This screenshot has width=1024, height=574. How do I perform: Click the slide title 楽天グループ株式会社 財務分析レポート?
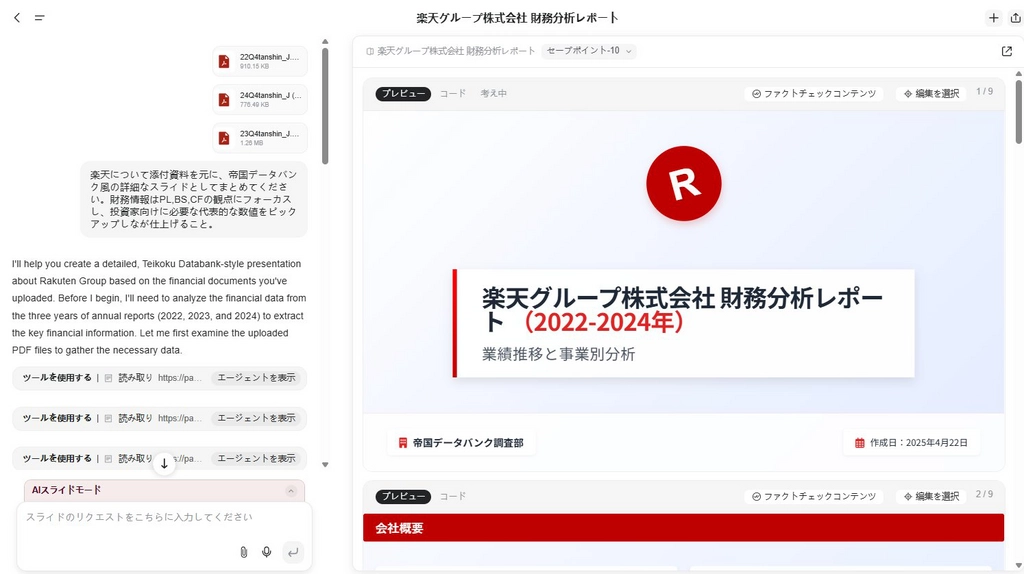[x=682, y=310]
